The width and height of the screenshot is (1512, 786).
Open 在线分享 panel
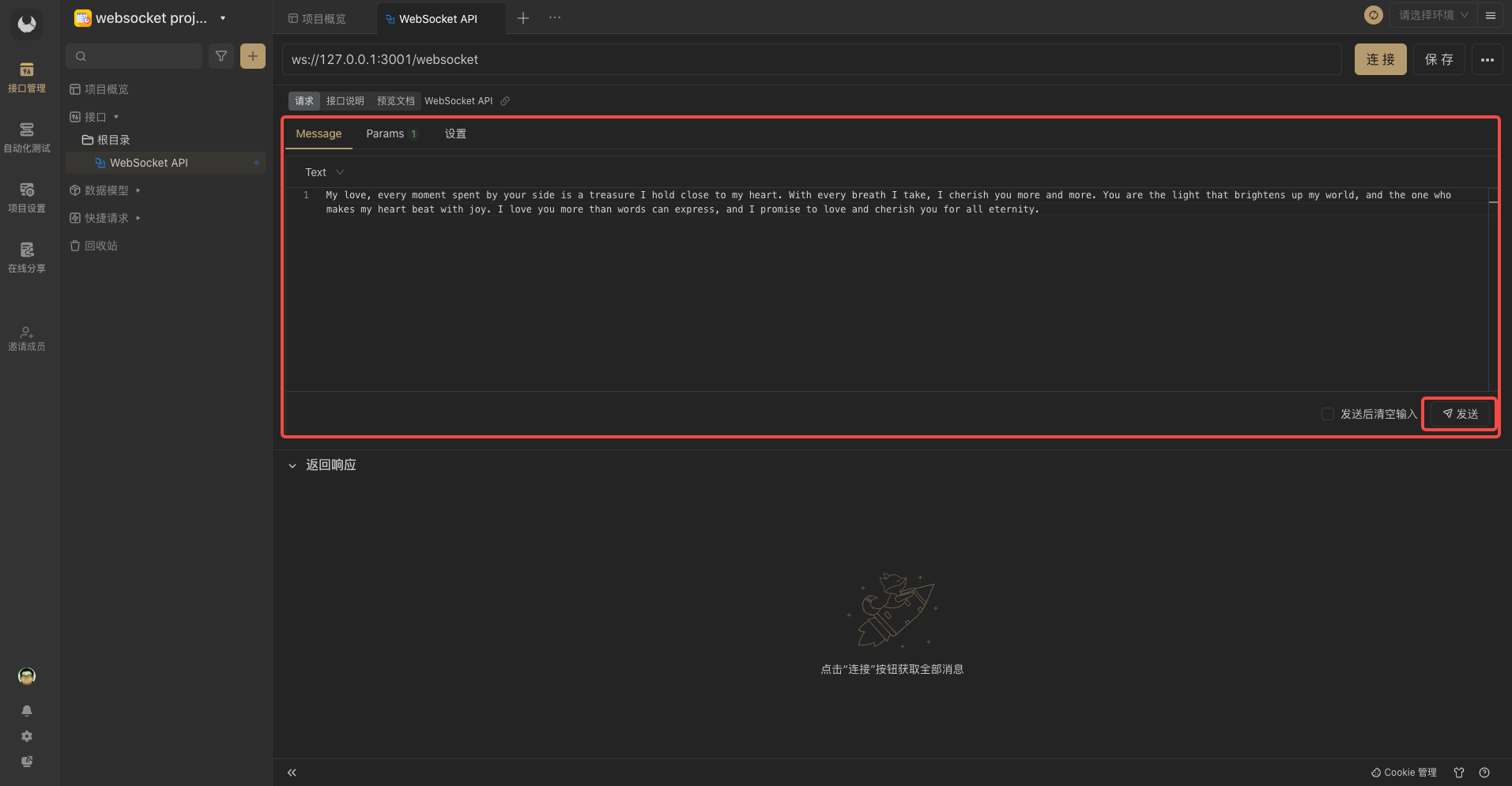[27, 256]
